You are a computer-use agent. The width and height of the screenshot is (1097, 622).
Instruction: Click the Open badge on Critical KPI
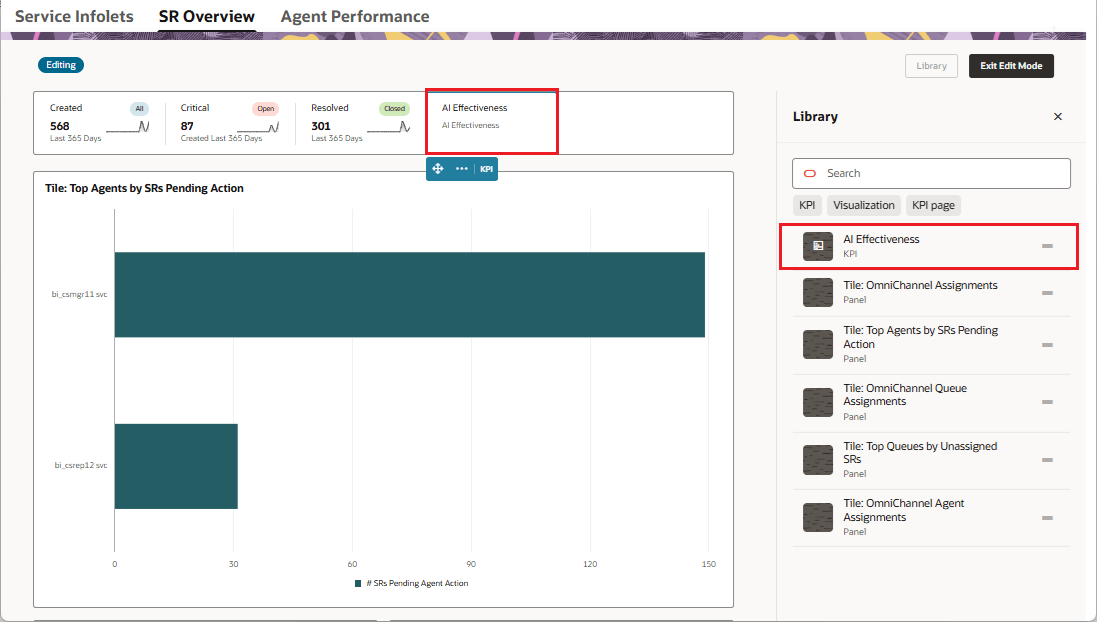pos(266,108)
